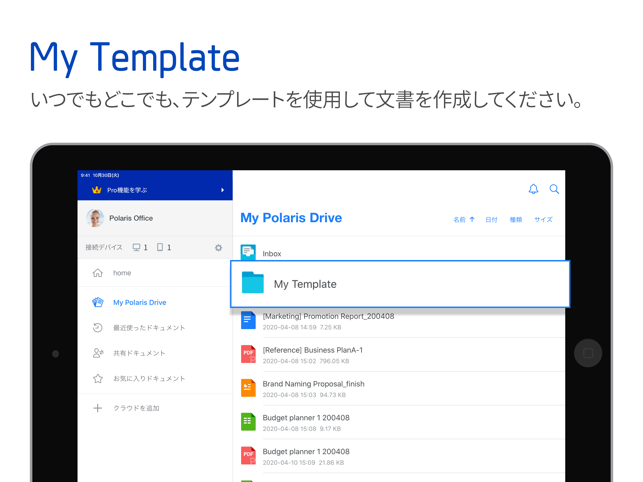Expand the Pro機能を学ぶ banner arrow

[222, 190]
